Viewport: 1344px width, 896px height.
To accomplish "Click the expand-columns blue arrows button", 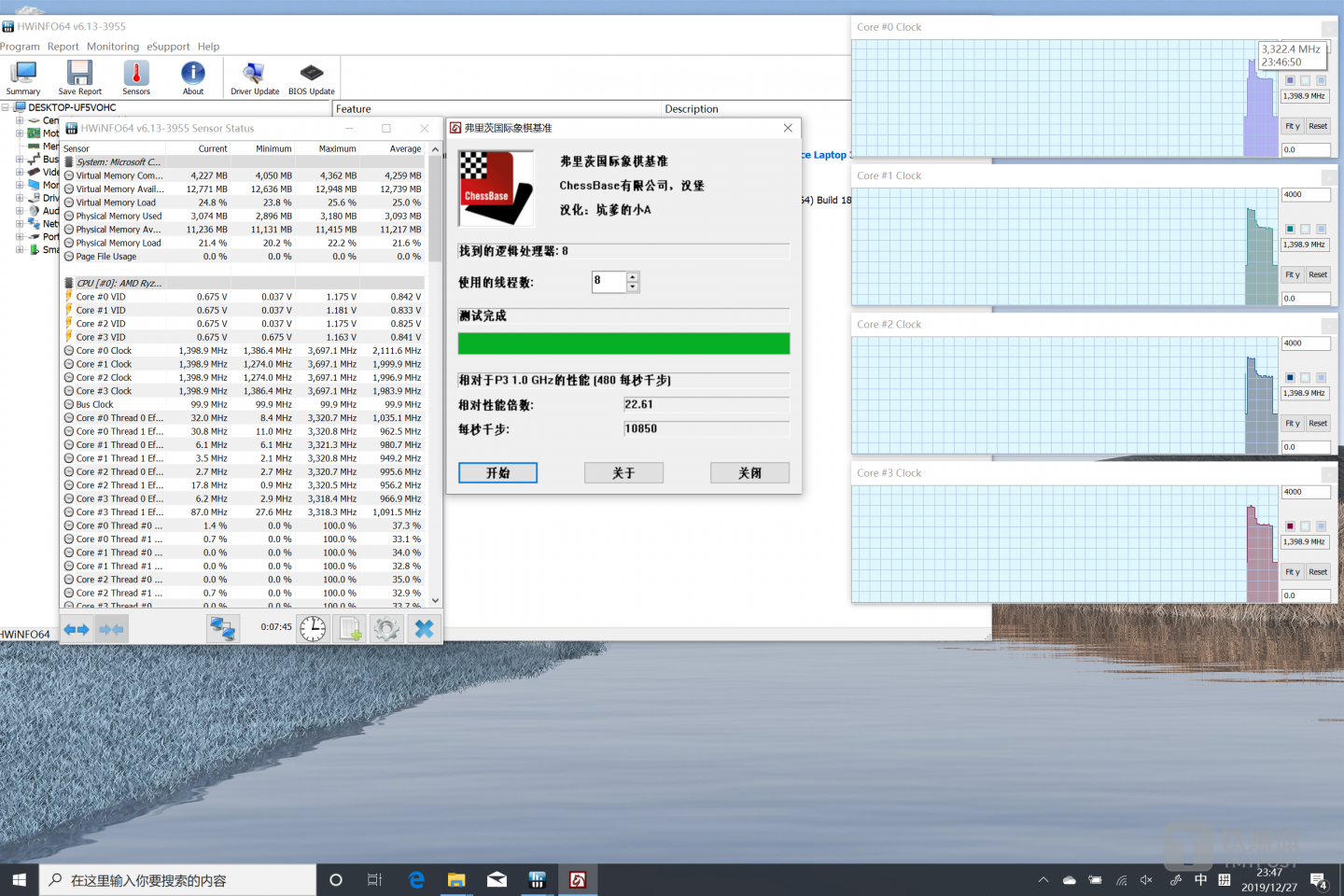I will (x=77, y=630).
